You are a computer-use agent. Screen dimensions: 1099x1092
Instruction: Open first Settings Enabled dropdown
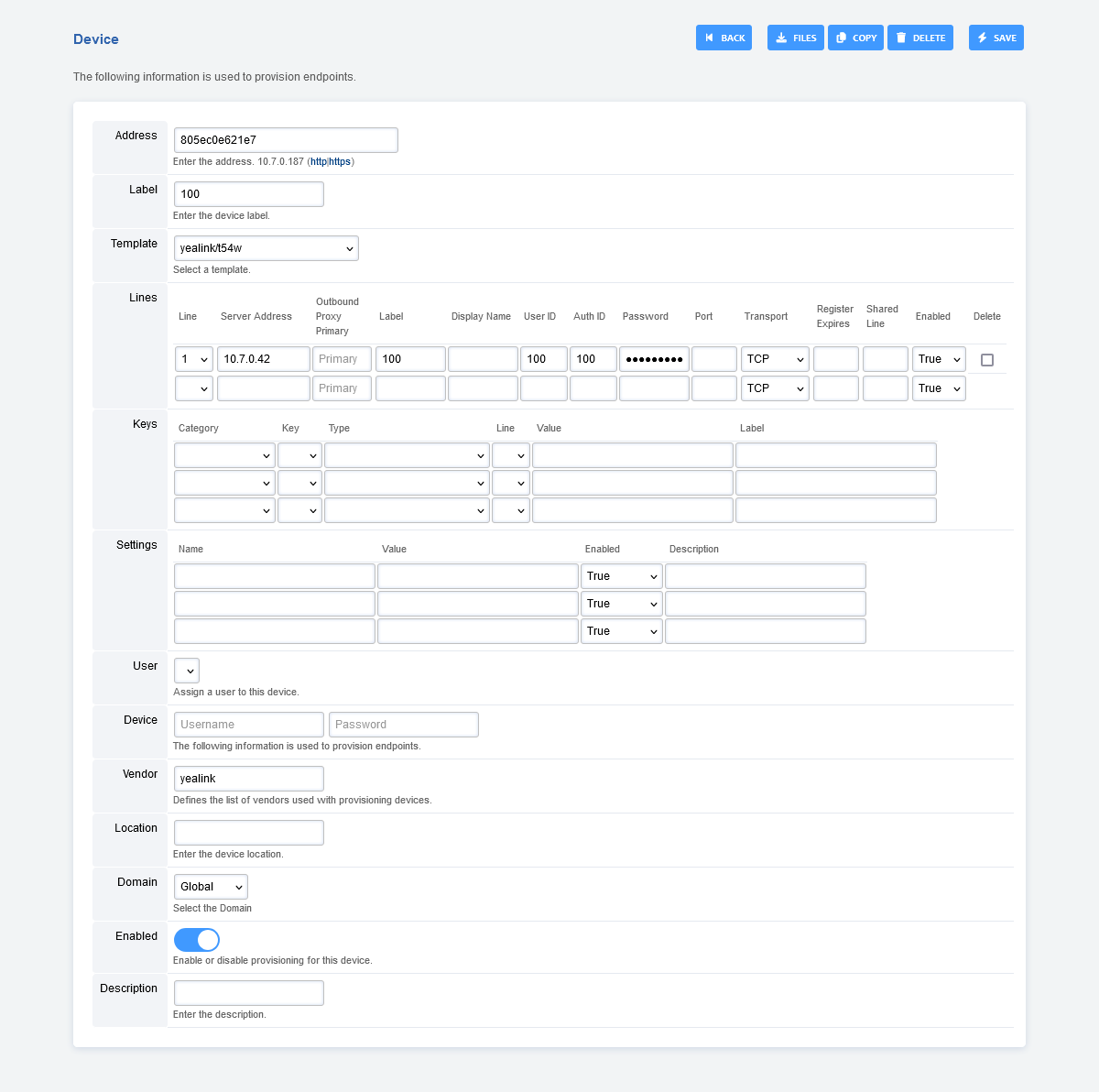click(621, 576)
